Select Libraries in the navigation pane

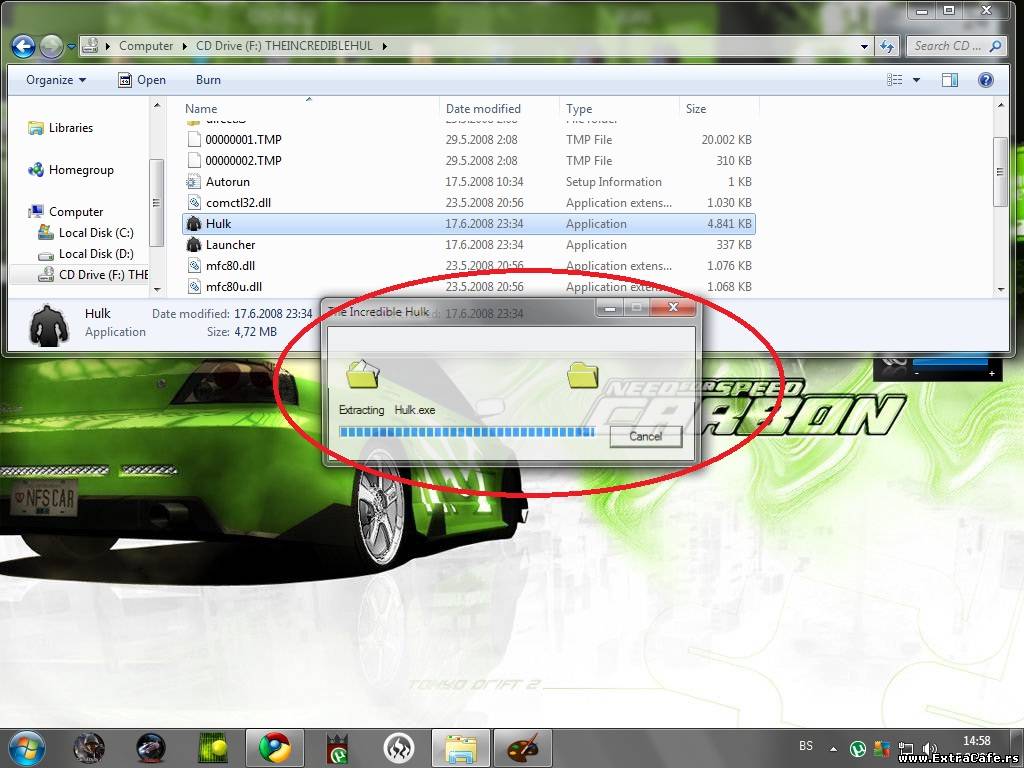click(61, 128)
